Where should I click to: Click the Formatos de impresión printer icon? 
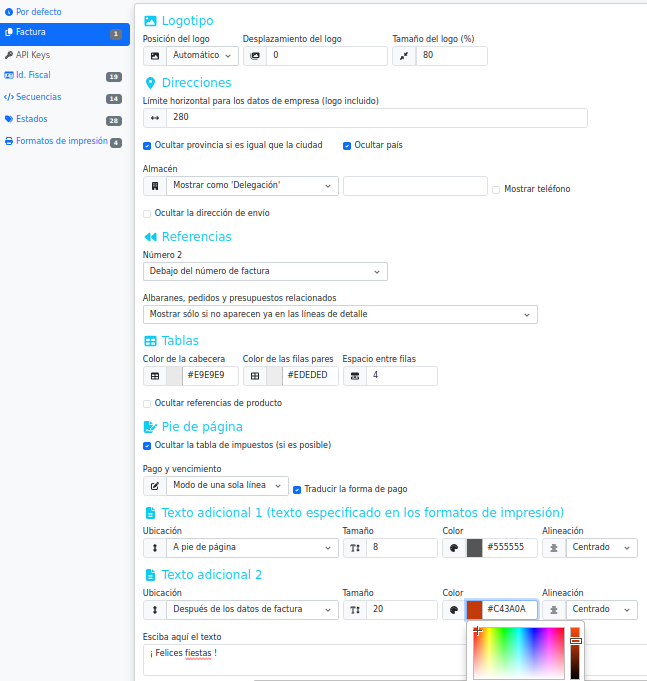9,141
